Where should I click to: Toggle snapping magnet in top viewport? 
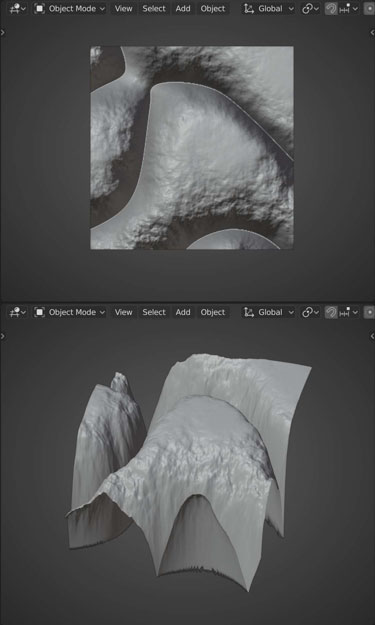[331, 8]
